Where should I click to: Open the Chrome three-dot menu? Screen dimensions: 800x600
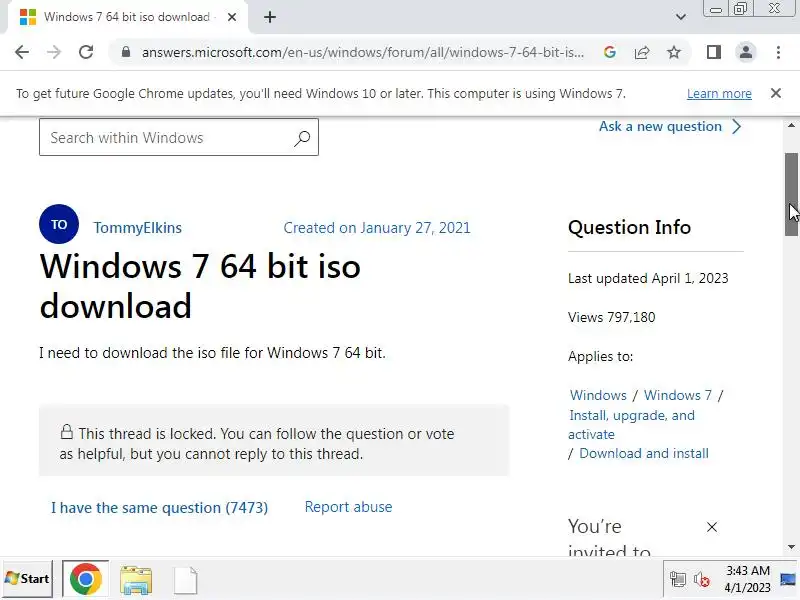pyautogui.click(x=778, y=52)
